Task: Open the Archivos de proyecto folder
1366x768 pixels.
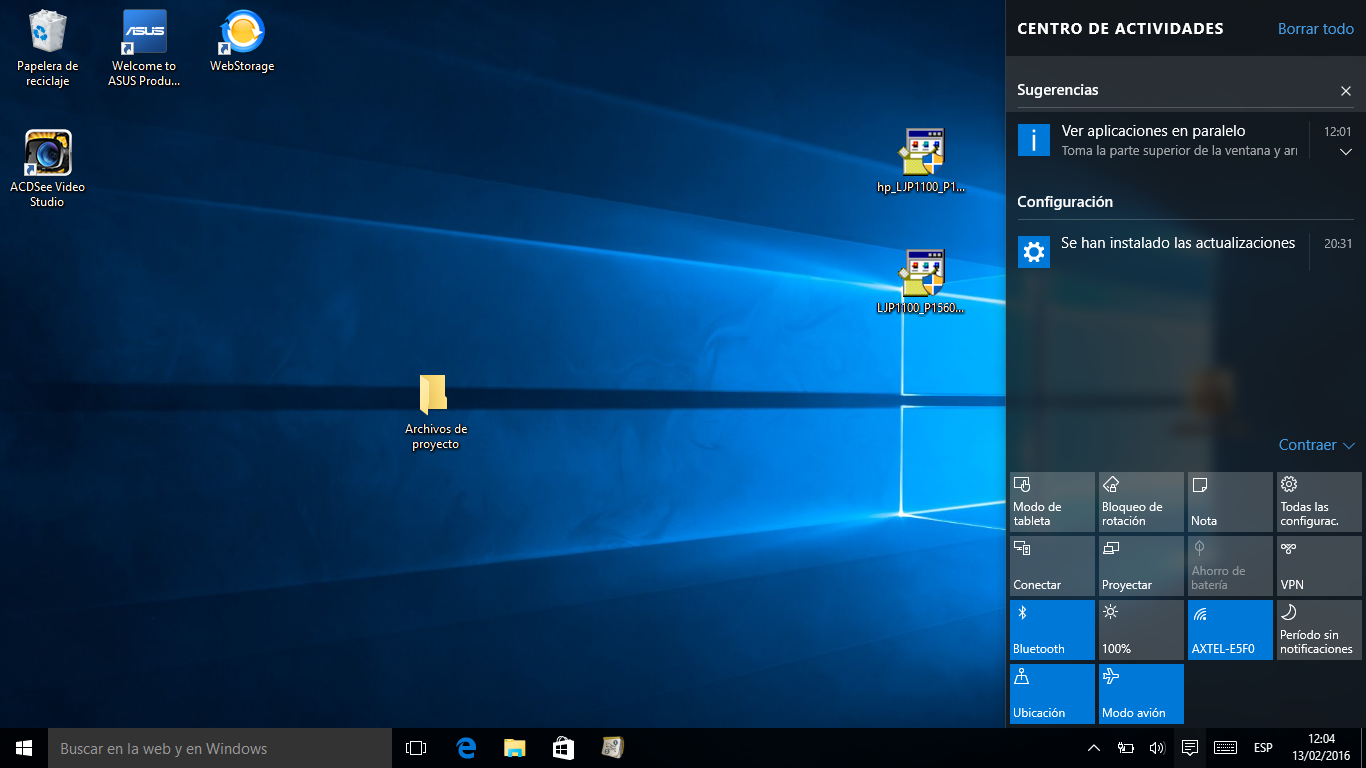Action: (x=434, y=396)
